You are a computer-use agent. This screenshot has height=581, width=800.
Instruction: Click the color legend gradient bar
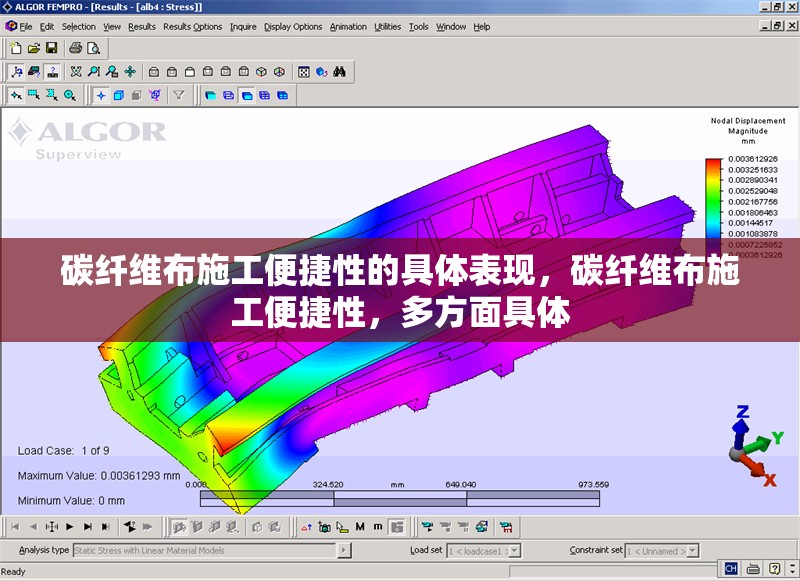(x=713, y=207)
